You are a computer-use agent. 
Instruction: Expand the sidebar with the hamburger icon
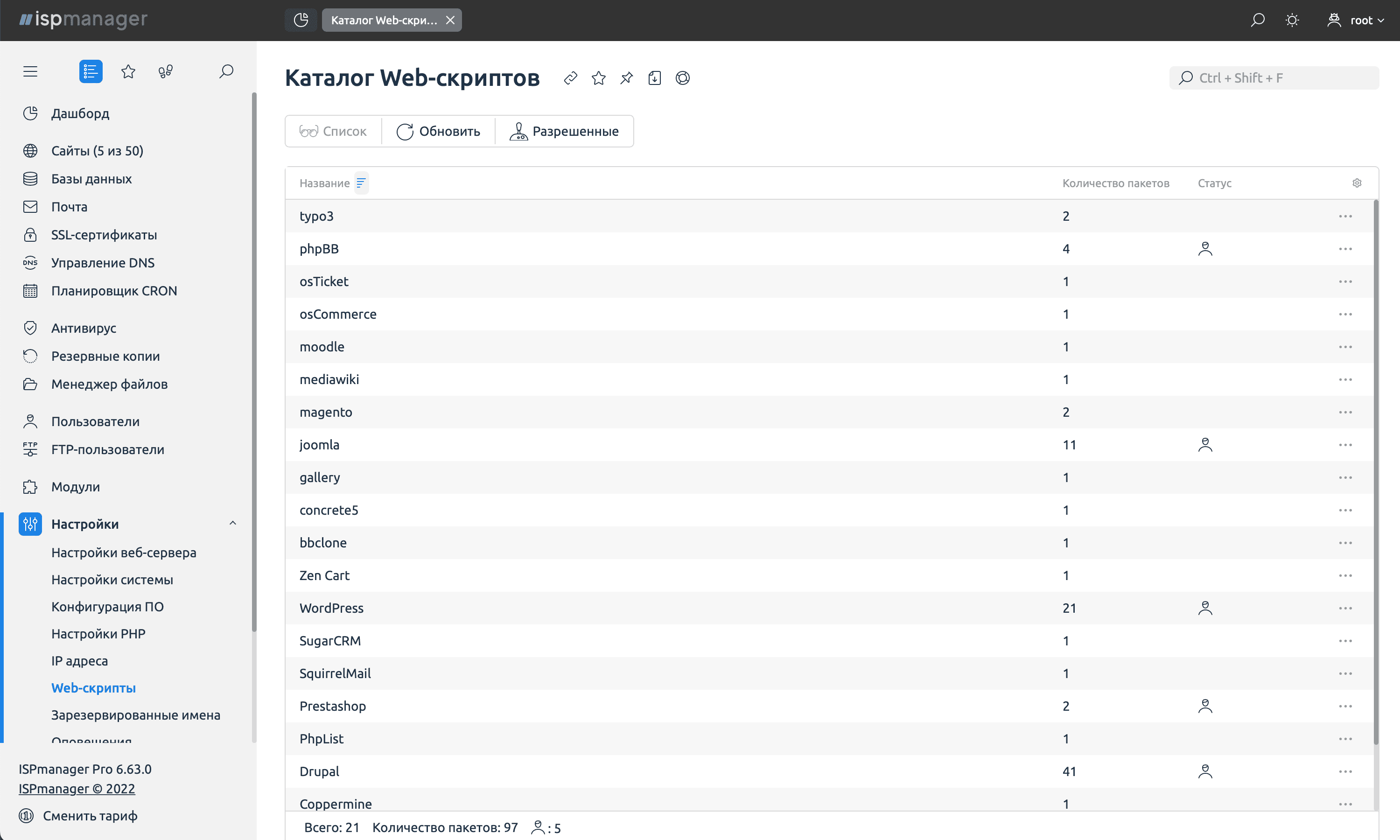(x=30, y=71)
